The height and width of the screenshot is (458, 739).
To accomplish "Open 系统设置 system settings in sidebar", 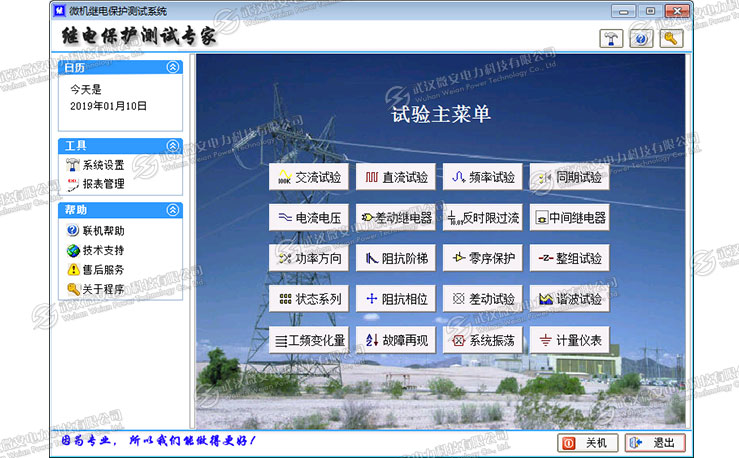I will (x=95, y=165).
